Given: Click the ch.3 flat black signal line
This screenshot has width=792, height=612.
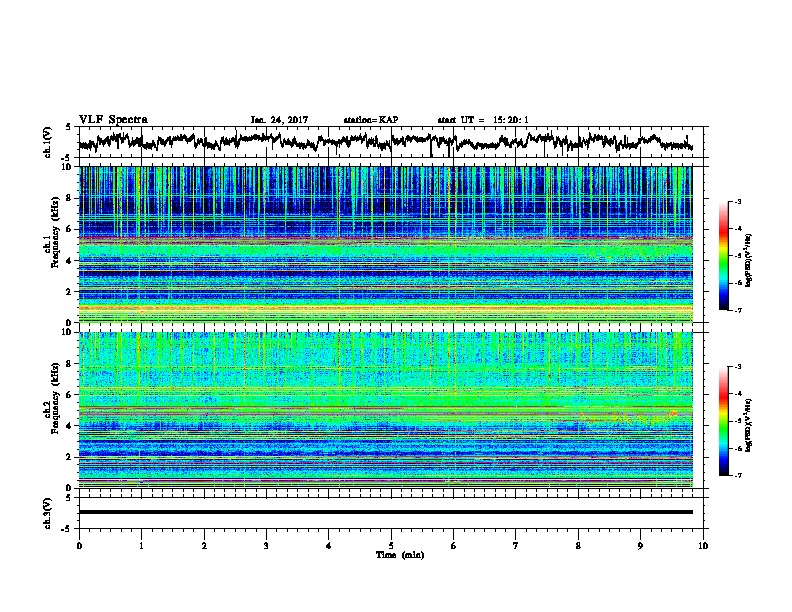Looking at the screenshot, I should [x=385, y=512].
